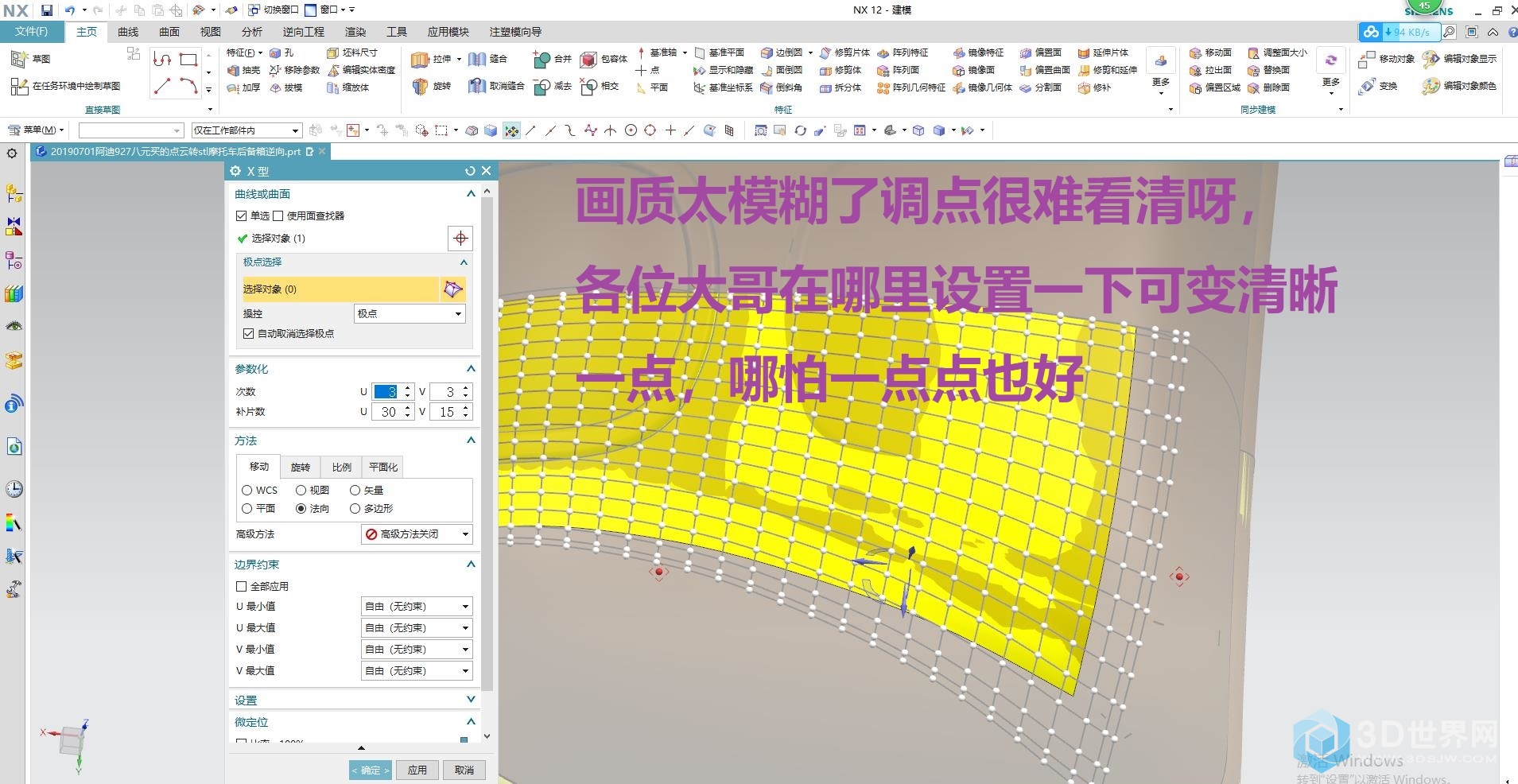Viewport: 1518px width, 784px height.
Task: Switch to the 曲面 ribbon tab
Action: click(x=169, y=32)
